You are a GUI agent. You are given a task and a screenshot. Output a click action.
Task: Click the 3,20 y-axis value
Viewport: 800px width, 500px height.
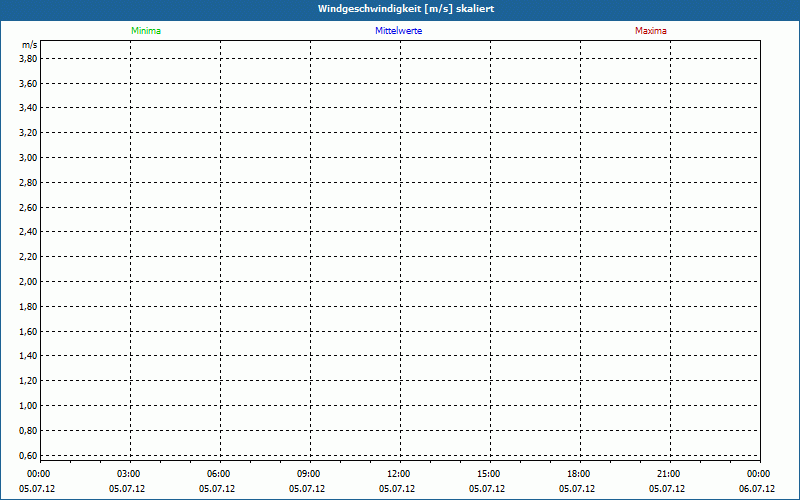click(x=28, y=133)
